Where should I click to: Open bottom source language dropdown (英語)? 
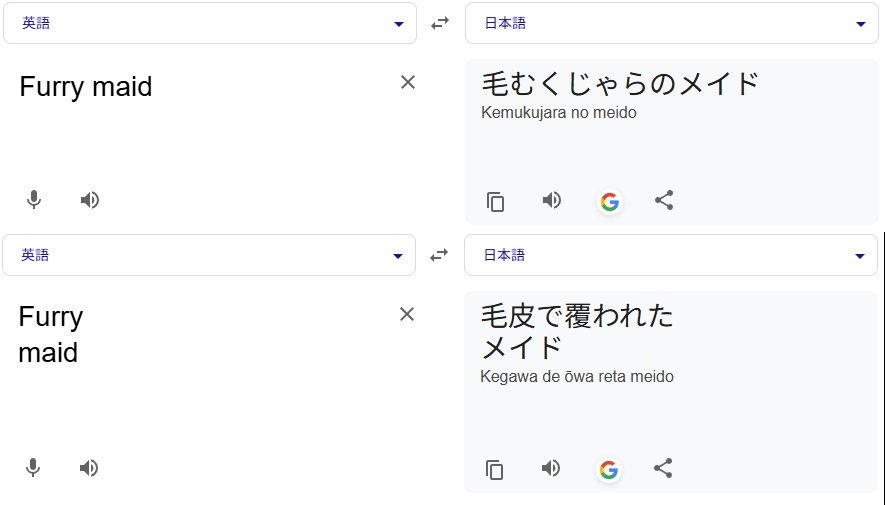[x=210, y=255]
